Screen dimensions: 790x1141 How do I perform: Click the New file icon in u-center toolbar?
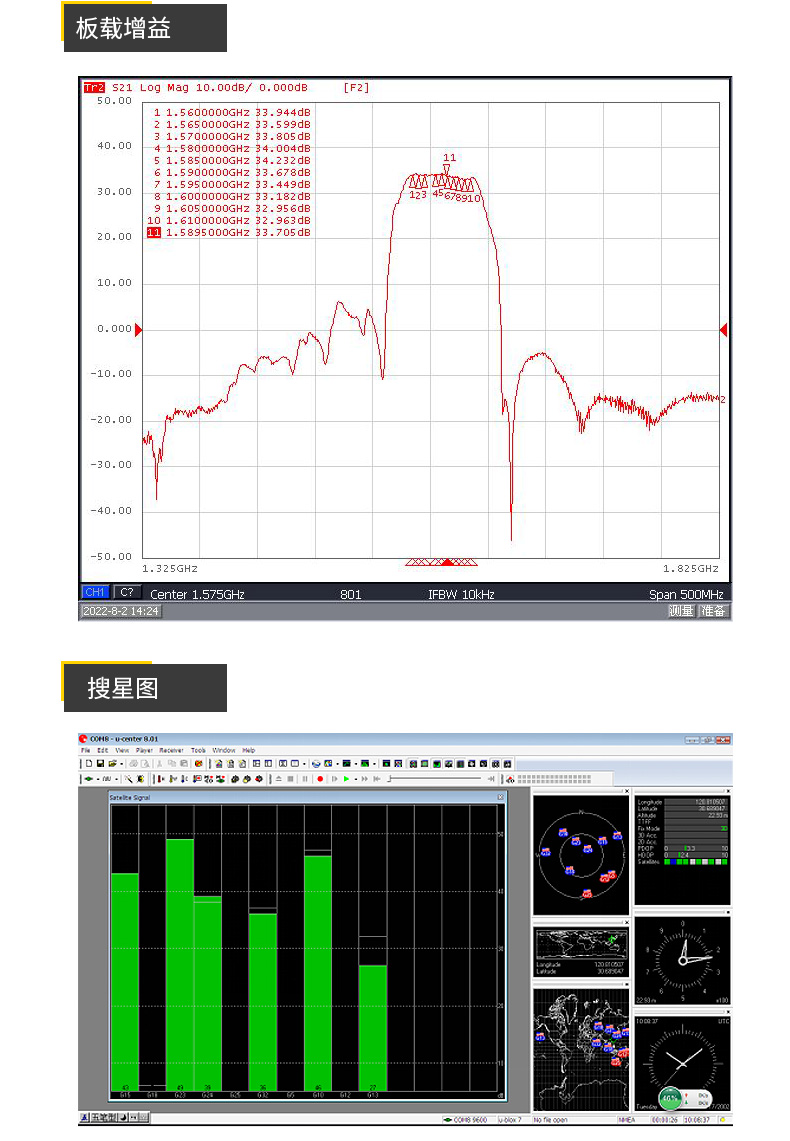point(88,763)
